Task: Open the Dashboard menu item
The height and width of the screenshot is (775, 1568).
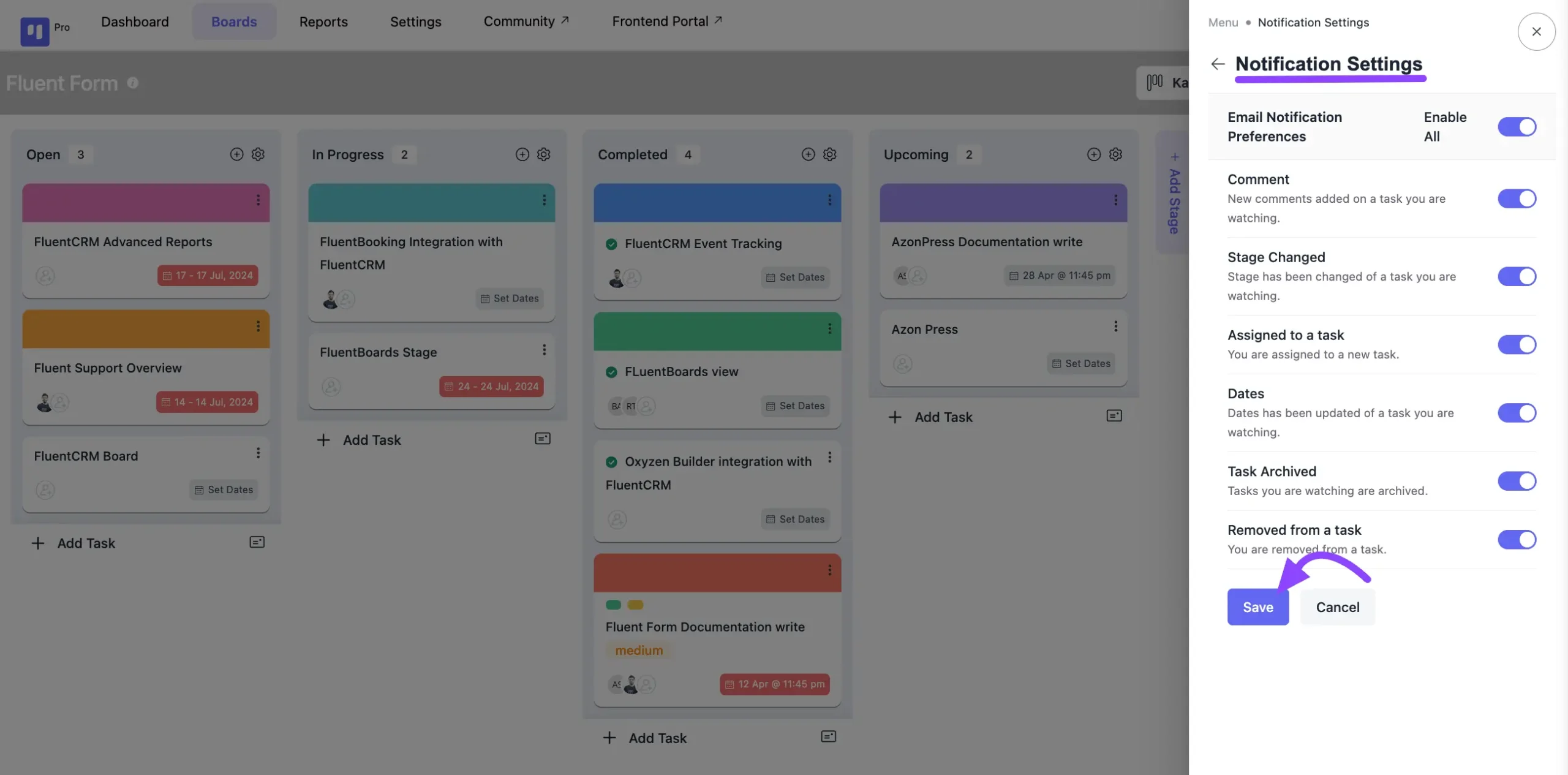Action: (135, 22)
